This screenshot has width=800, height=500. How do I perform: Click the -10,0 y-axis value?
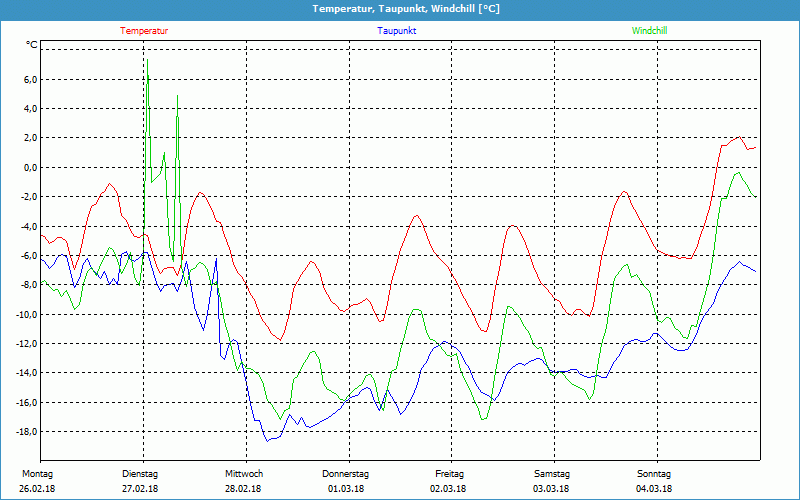(27, 314)
